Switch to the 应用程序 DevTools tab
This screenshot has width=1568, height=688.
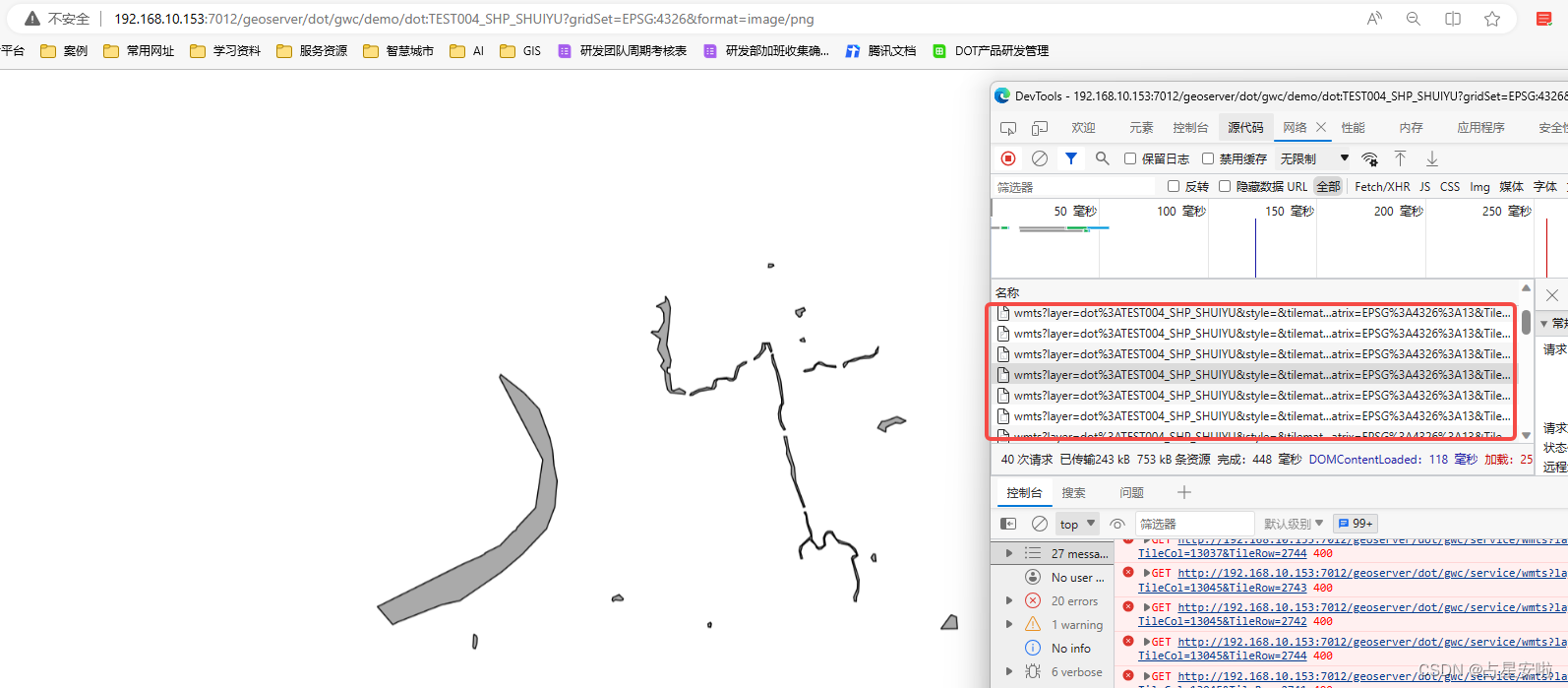coord(1480,128)
